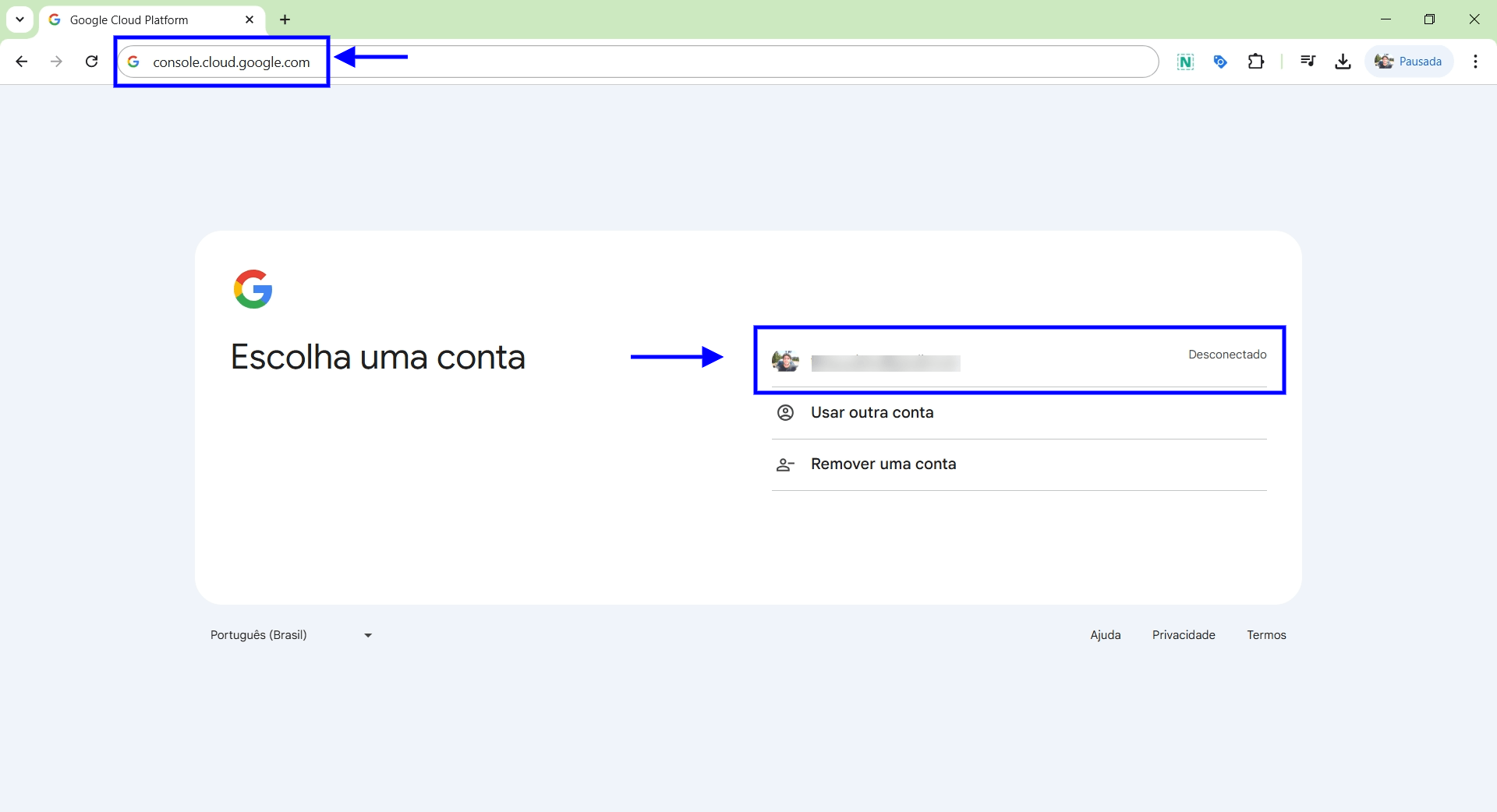Open Chrome three-dot menu
The image size is (1497, 812).
(1475, 62)
